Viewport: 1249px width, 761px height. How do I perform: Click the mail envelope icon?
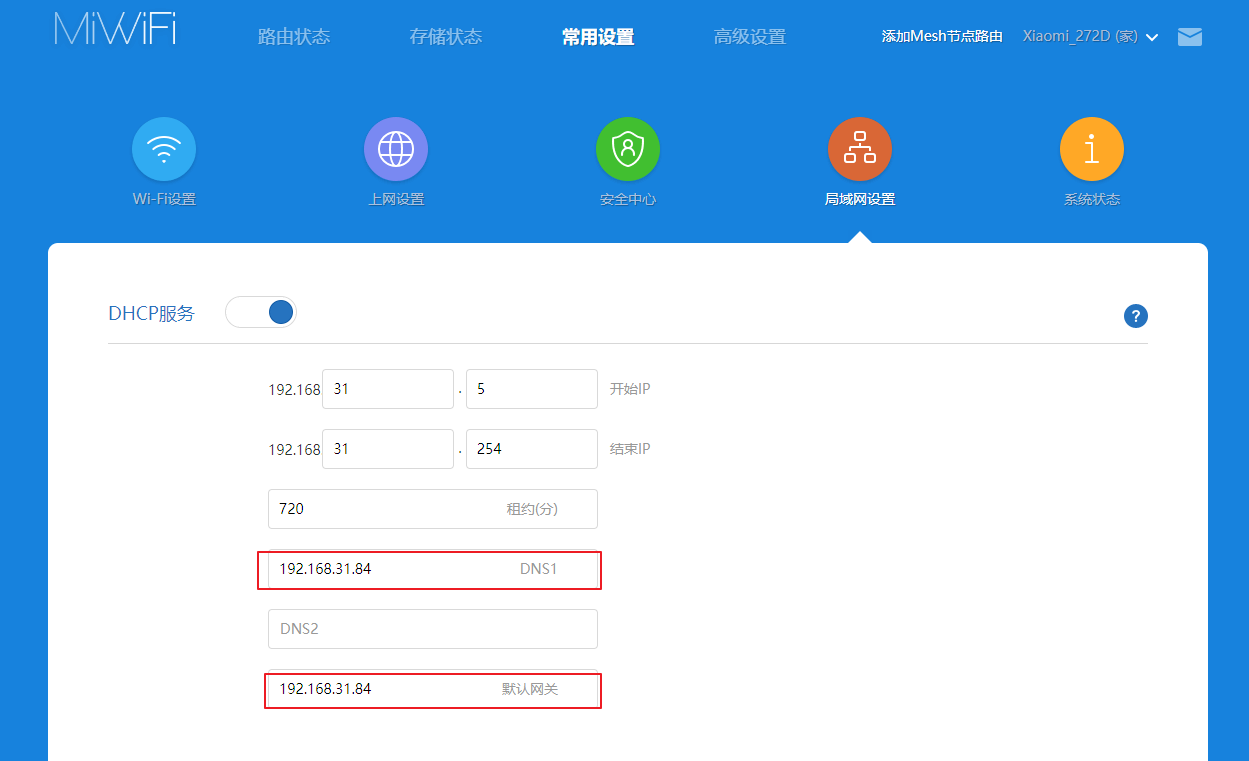click(1190, 37)
